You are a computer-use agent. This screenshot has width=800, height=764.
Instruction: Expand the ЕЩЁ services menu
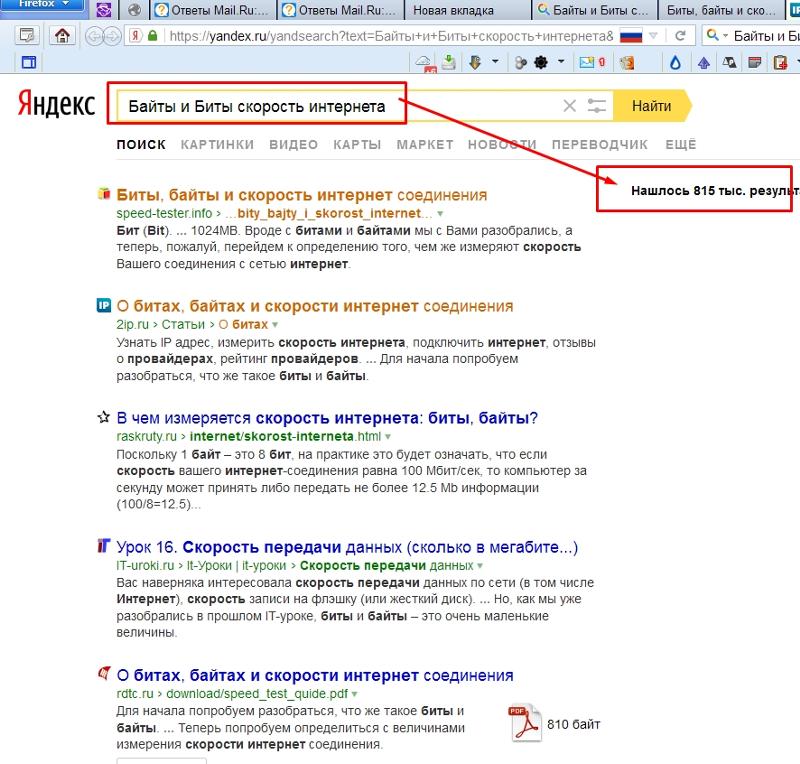pyautogui.click(x=681, y=145)
